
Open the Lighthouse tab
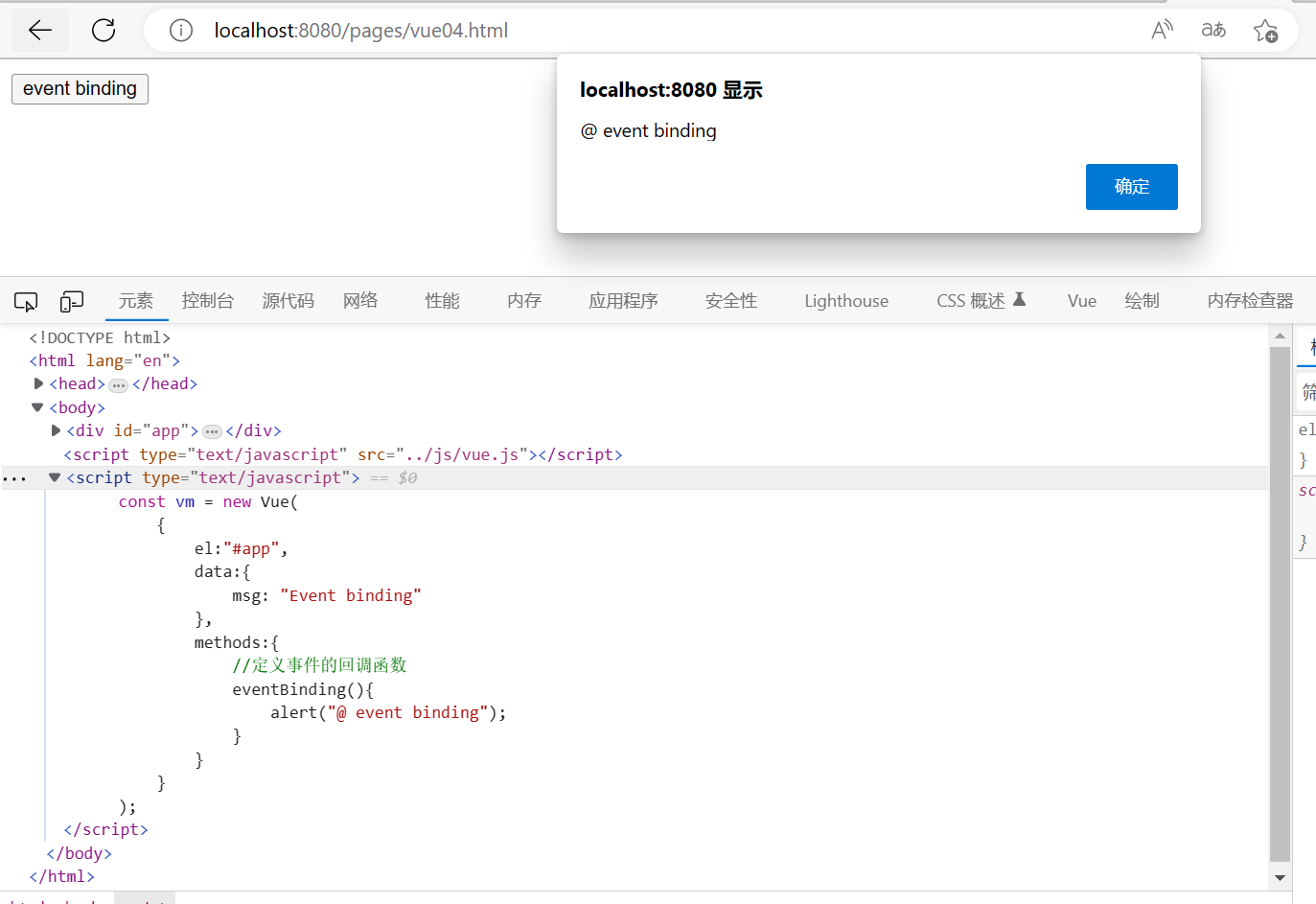point(846,301)
